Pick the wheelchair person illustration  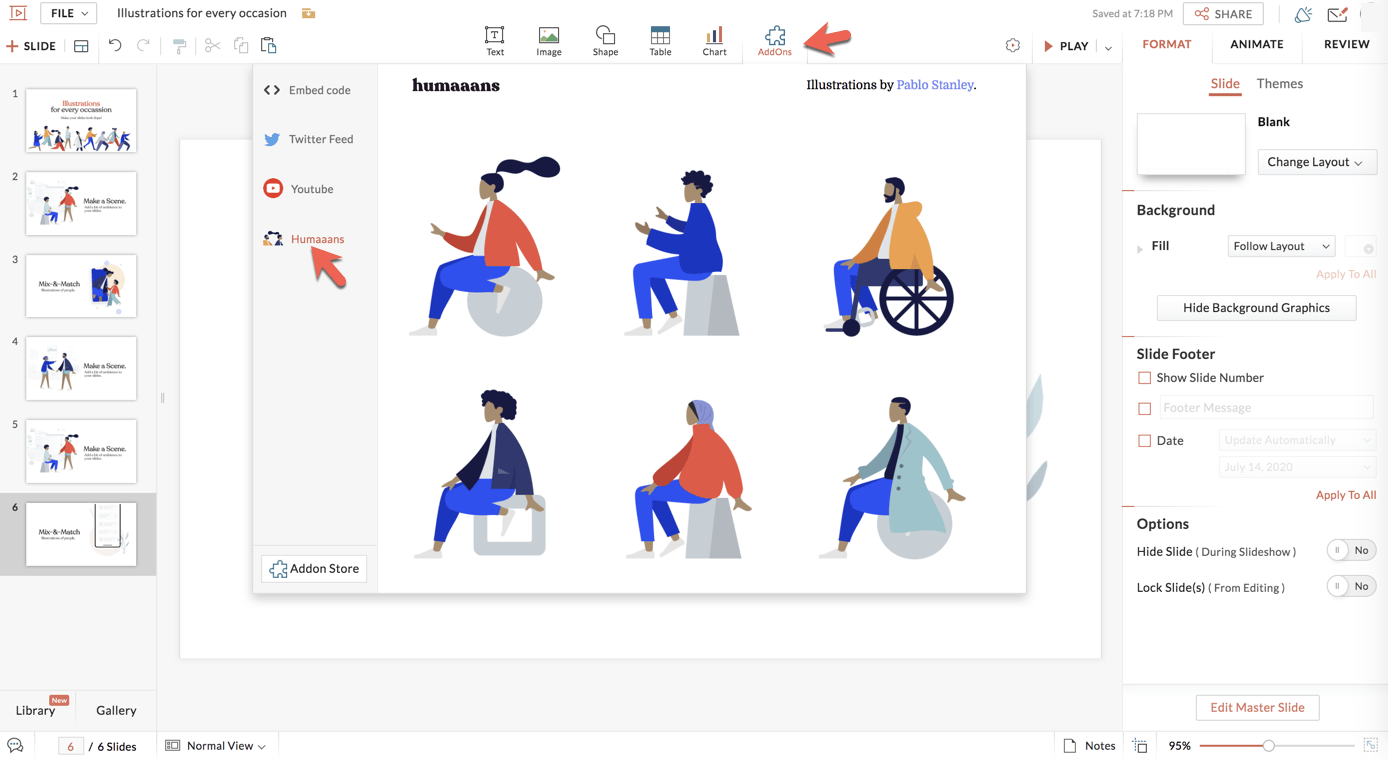890,257
